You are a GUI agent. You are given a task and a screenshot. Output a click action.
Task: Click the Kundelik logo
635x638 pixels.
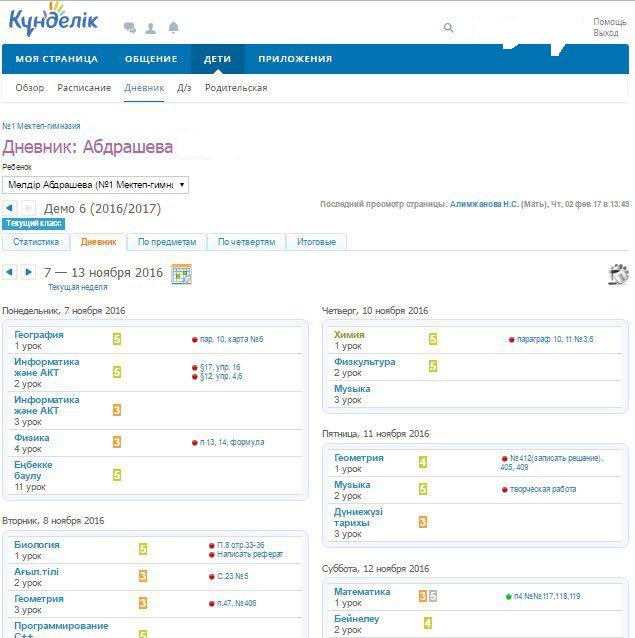click(x=53, y=21)
